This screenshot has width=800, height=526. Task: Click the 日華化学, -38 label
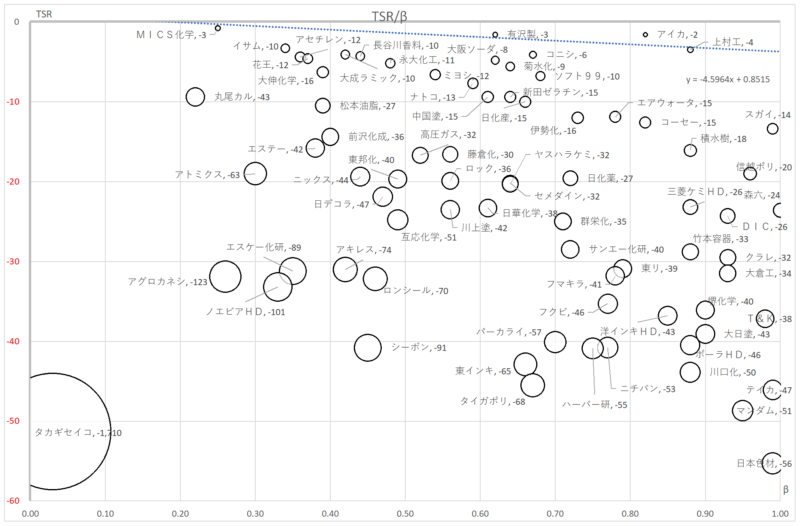click(530, 213)
